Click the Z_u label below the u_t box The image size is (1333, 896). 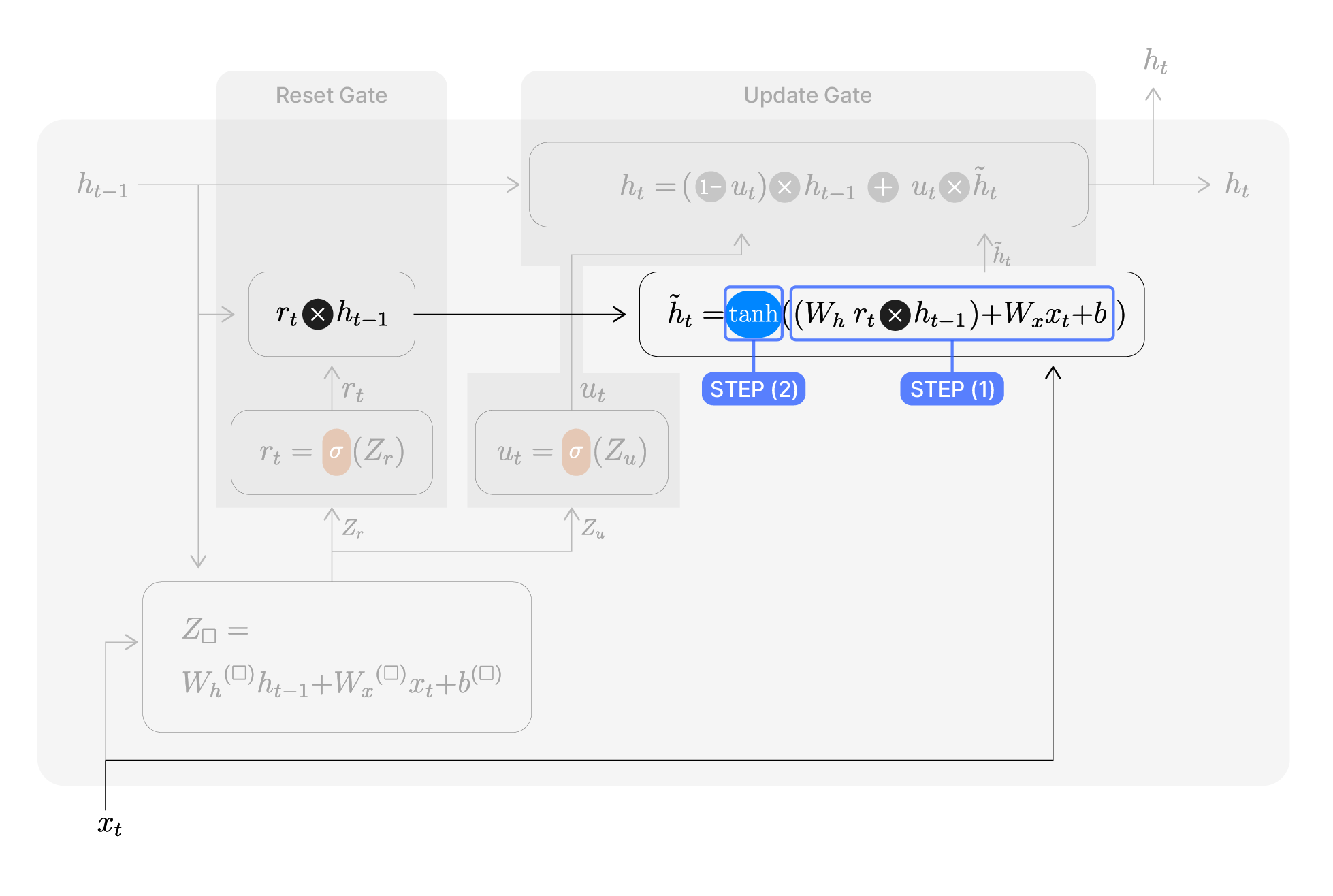tap(593, 528)
